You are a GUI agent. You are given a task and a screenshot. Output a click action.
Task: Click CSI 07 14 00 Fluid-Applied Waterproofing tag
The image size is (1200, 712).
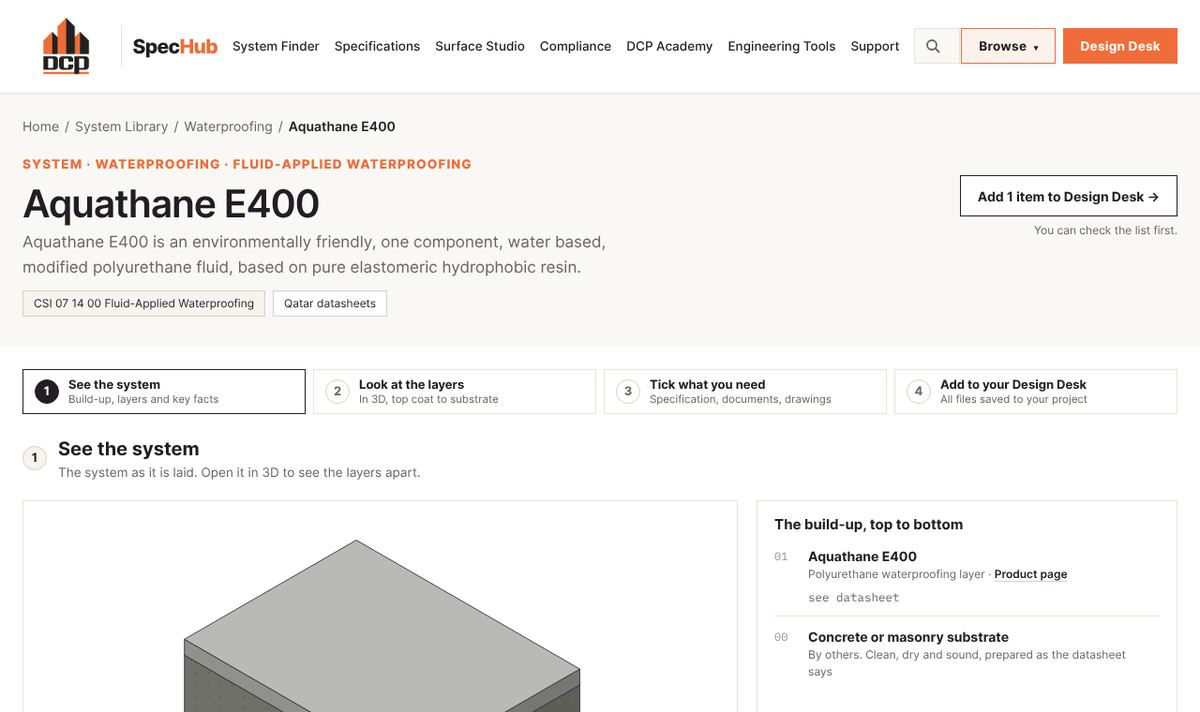click(144, 303)
